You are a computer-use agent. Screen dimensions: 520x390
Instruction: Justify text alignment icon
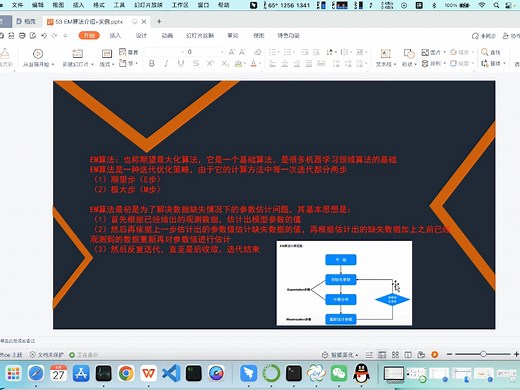[309, 63]
